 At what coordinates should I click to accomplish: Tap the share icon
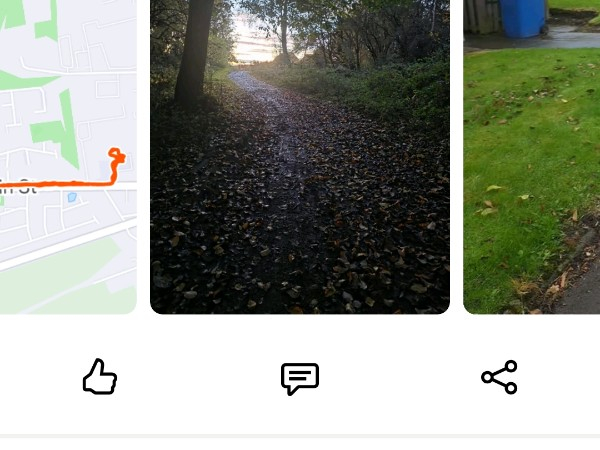click(x=499, y=377)
